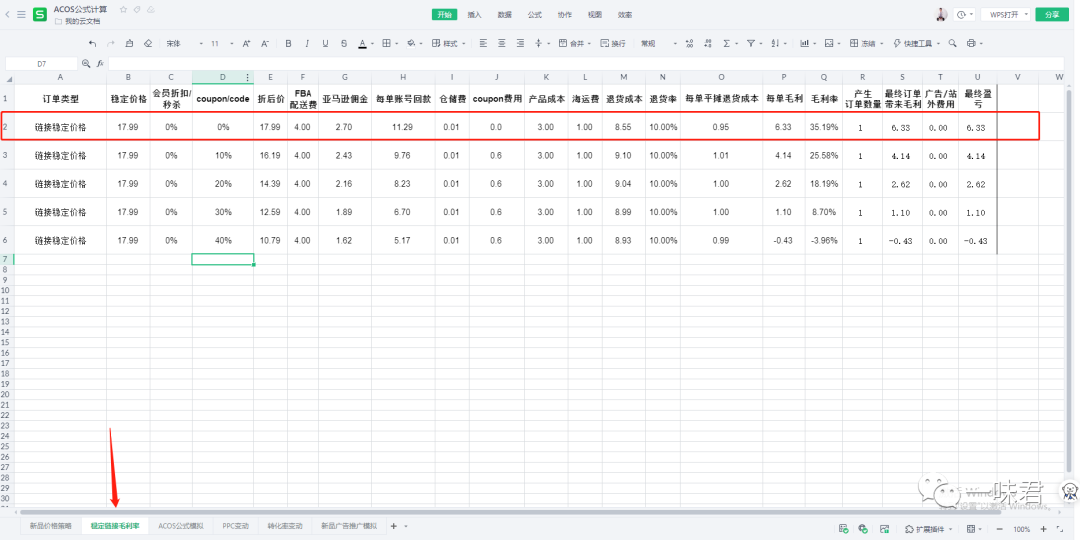Click the magnifier search icon in toolbar
Image resolution: width=1080 pixels, height=540 pixels.
point(952,44)
